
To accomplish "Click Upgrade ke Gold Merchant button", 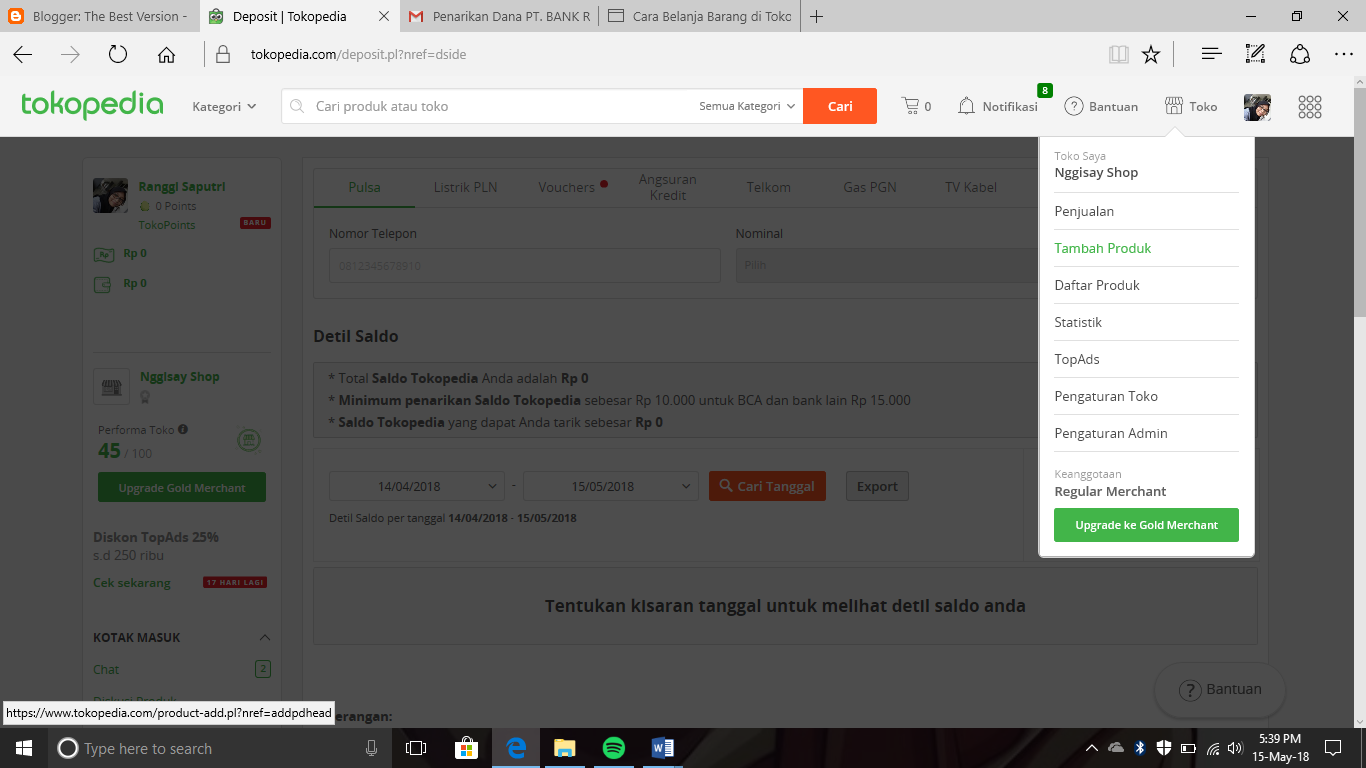I will [1146, 525].
